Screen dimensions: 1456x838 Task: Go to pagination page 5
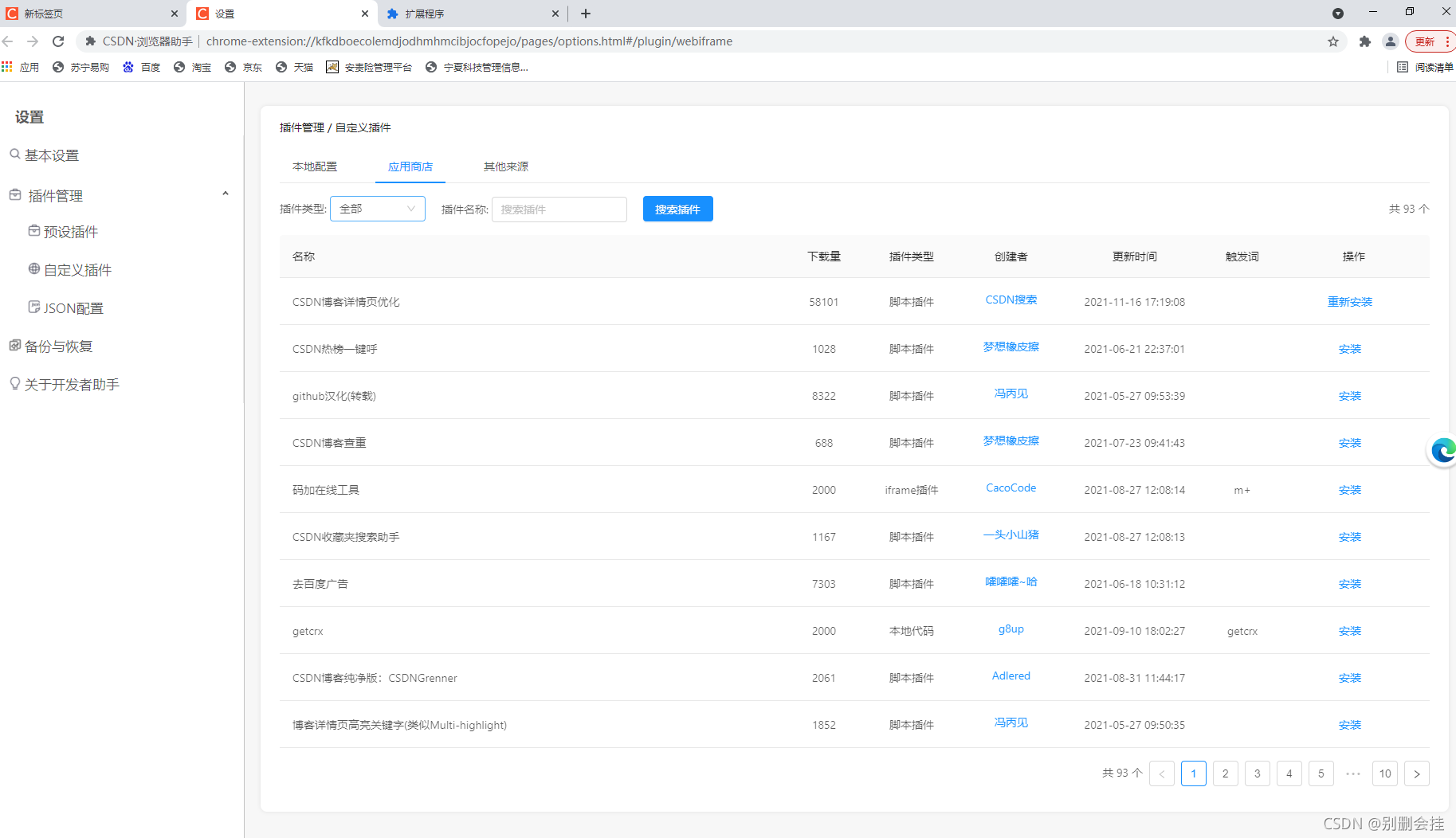(x=1321, y=773)
